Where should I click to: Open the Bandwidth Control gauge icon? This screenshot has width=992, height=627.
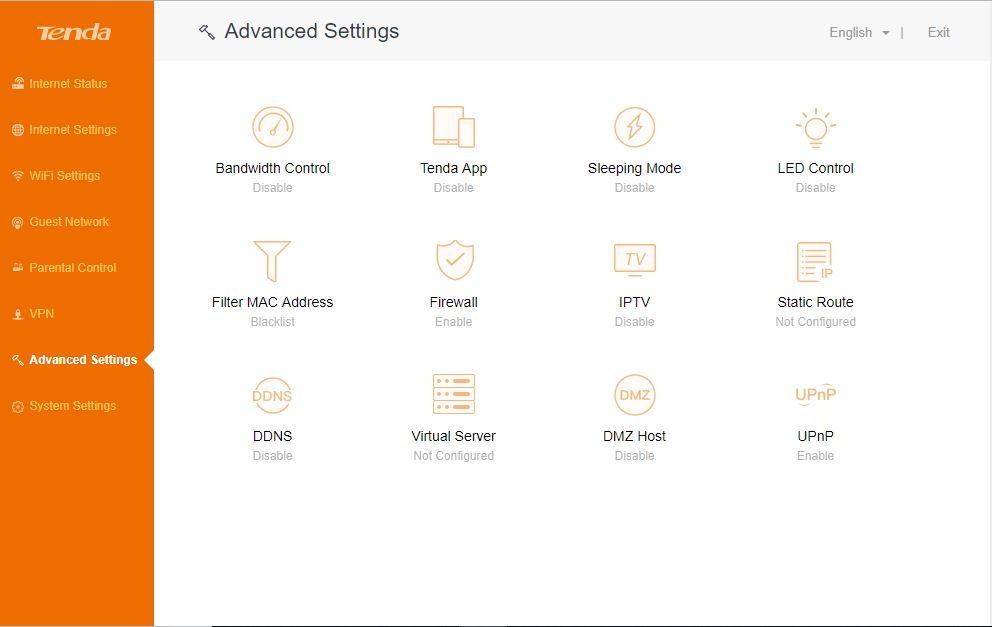click(273, 127)
